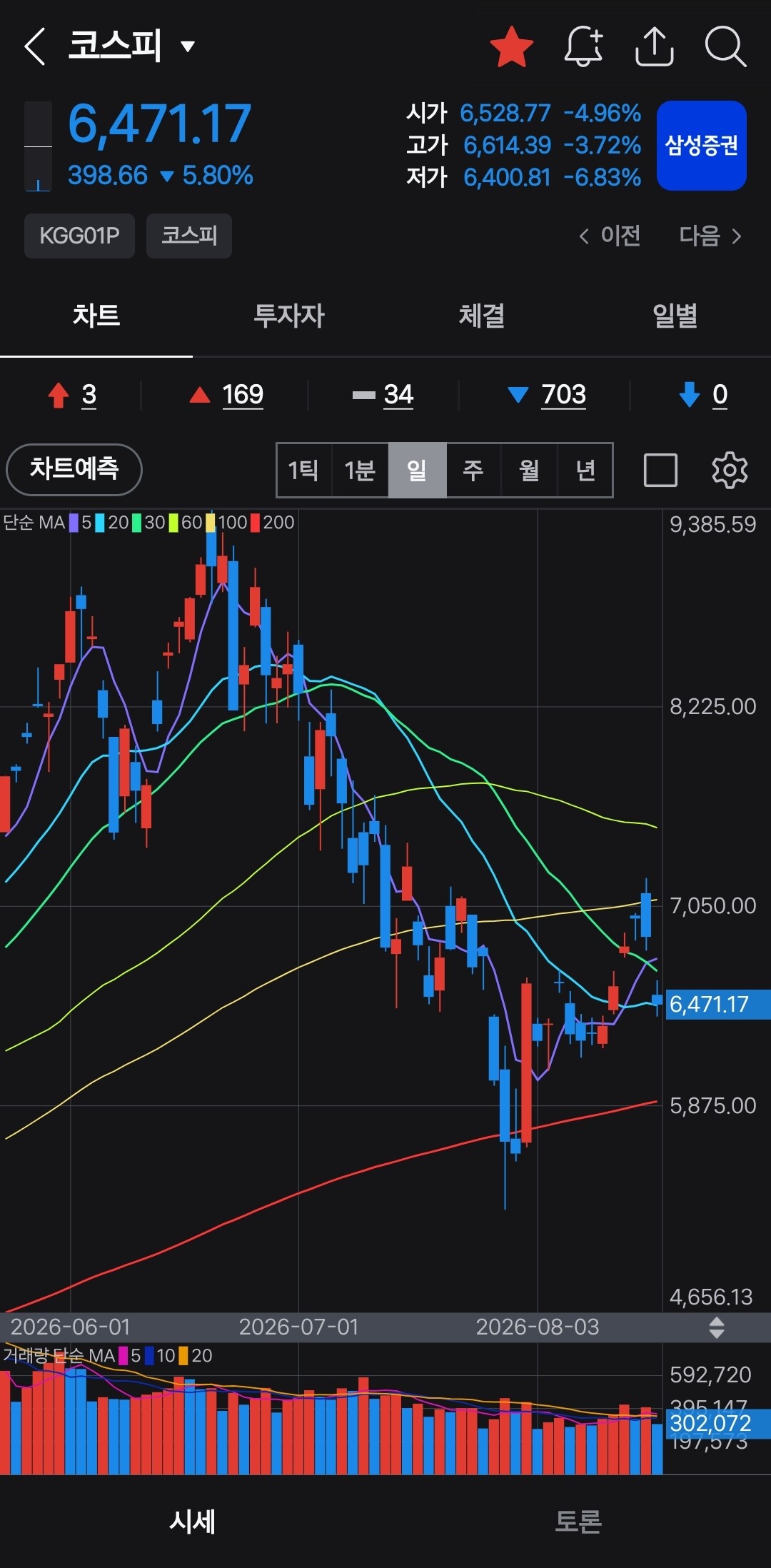
Task: Tap the share upload icon
Action: pos(654,46)
